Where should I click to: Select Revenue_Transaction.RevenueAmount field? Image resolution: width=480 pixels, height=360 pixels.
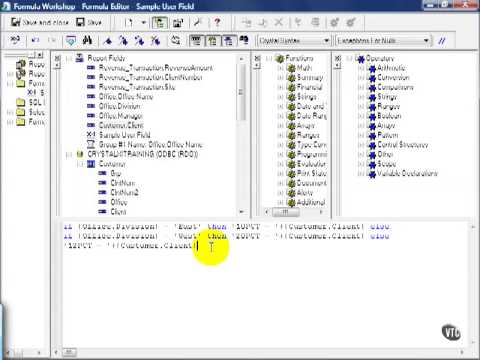coord(156,68)
